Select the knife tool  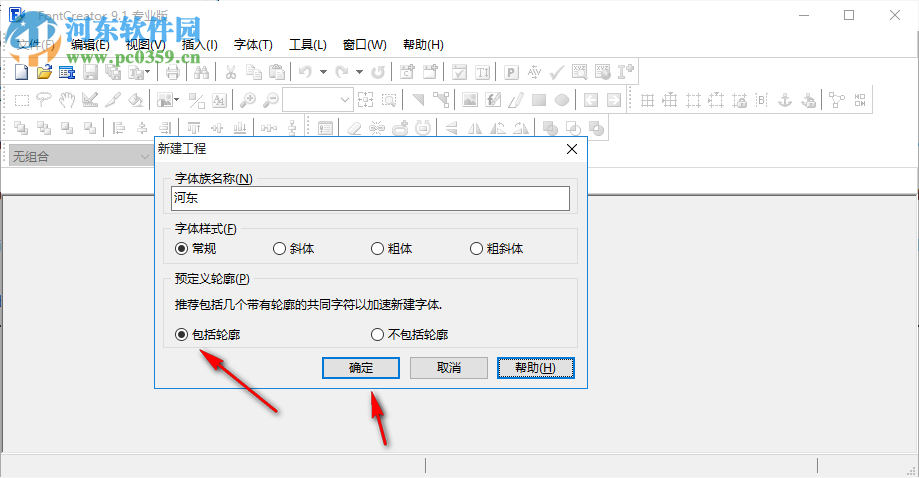point(113,100)
